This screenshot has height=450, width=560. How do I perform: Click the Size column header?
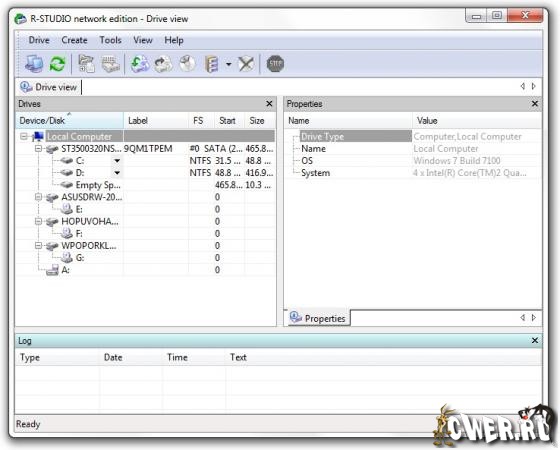pyautogui.click(x=260, y=121)
